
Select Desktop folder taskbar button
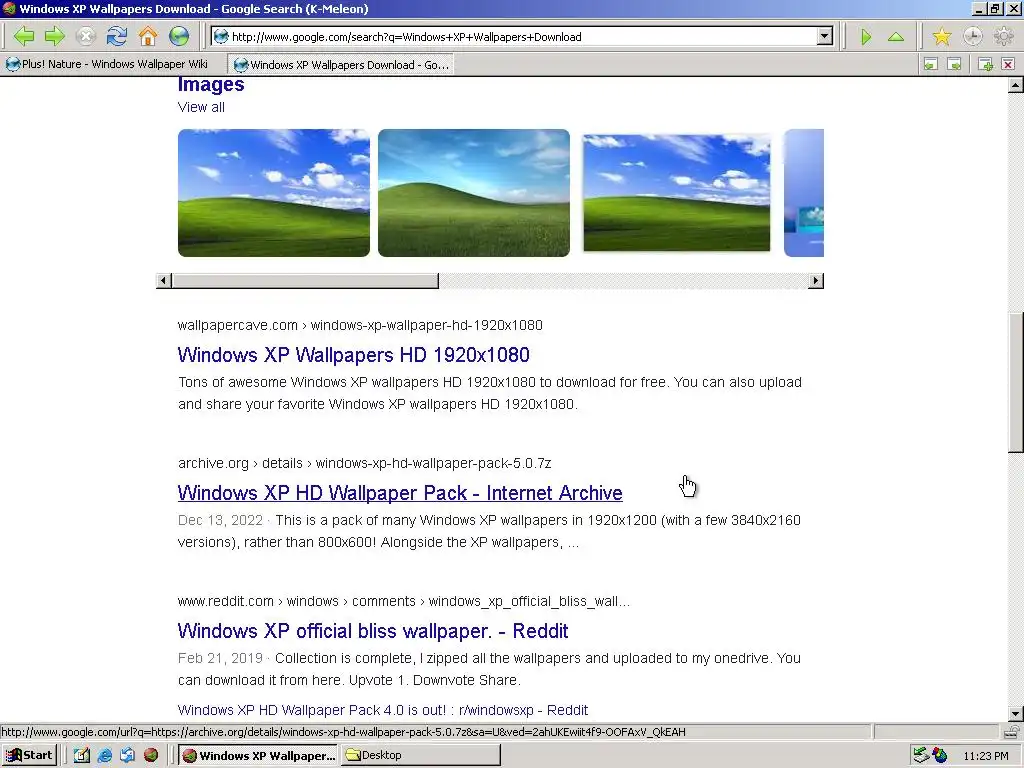tap(421, 755)
